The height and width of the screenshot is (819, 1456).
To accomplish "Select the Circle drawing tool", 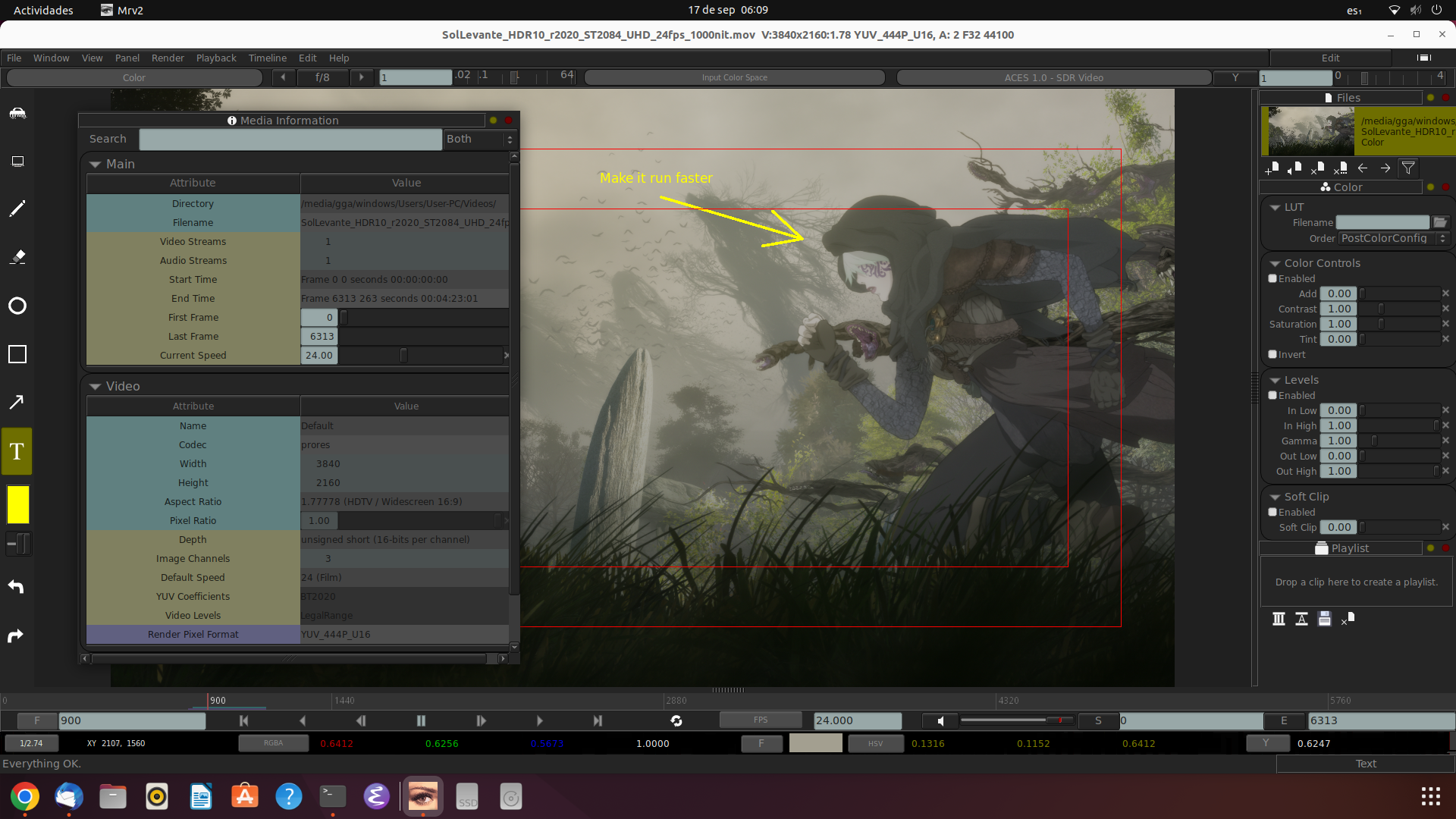I will 17,306.
